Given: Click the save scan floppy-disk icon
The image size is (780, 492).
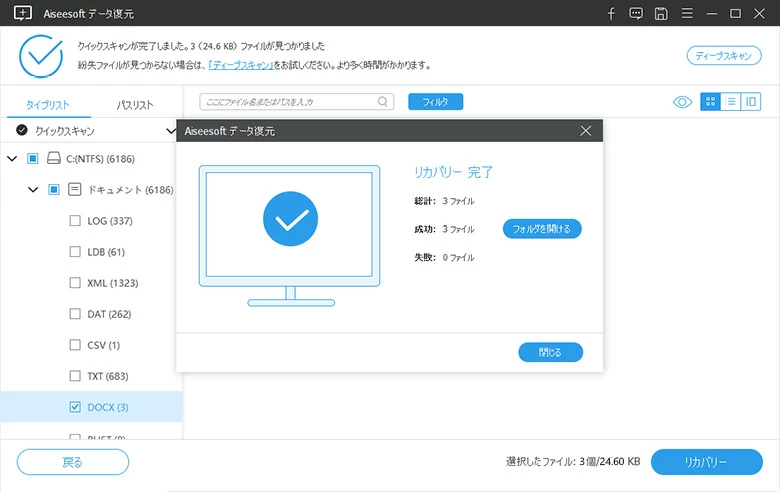Looking at the screenshot, I should pos(661,13).
